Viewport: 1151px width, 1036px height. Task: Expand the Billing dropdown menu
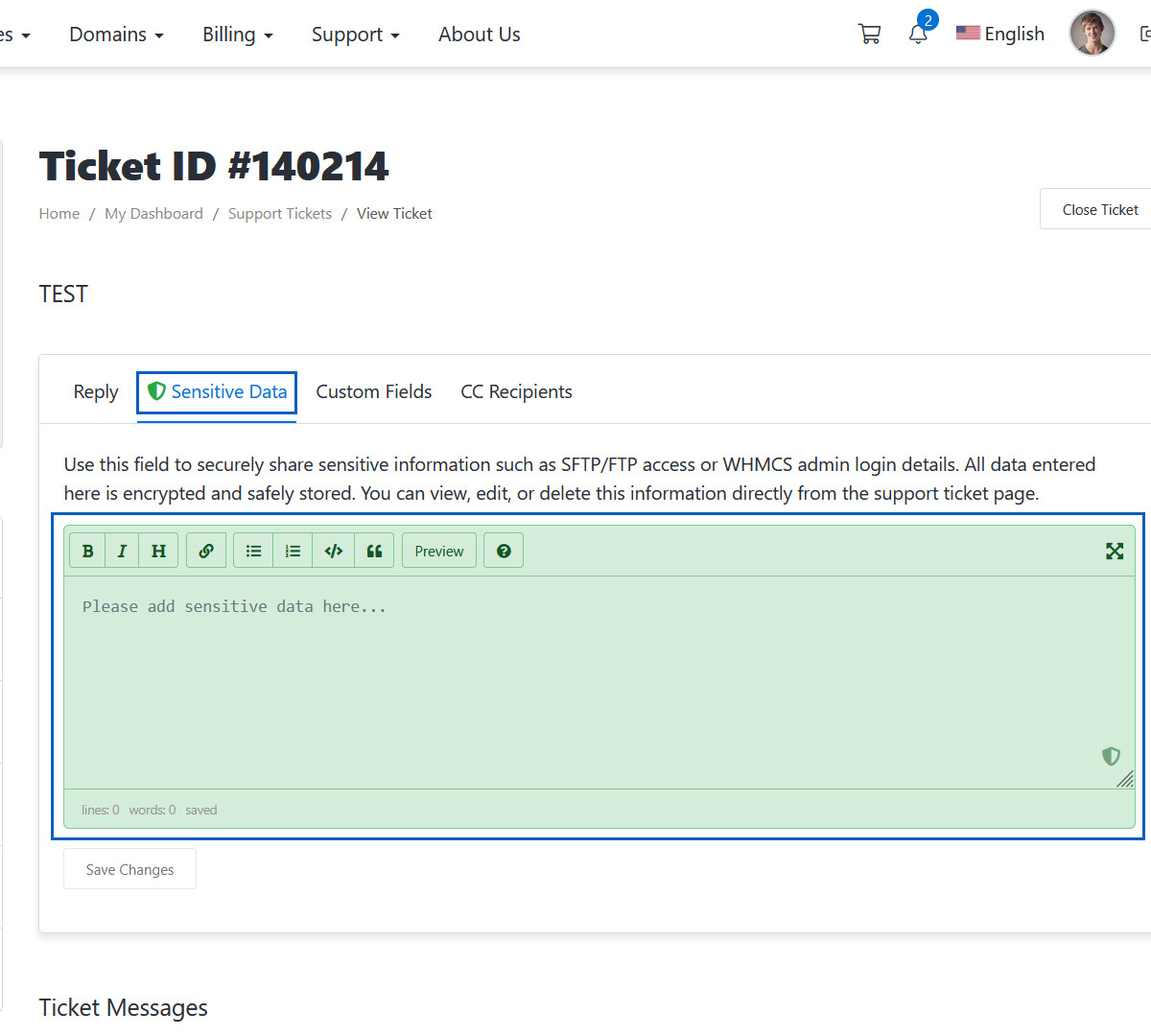click(237, 35)
